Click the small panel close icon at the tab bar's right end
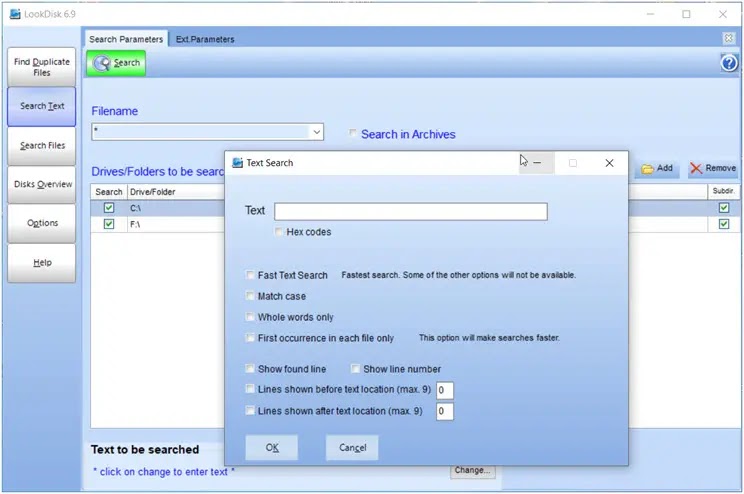 (x=728, y=38)
